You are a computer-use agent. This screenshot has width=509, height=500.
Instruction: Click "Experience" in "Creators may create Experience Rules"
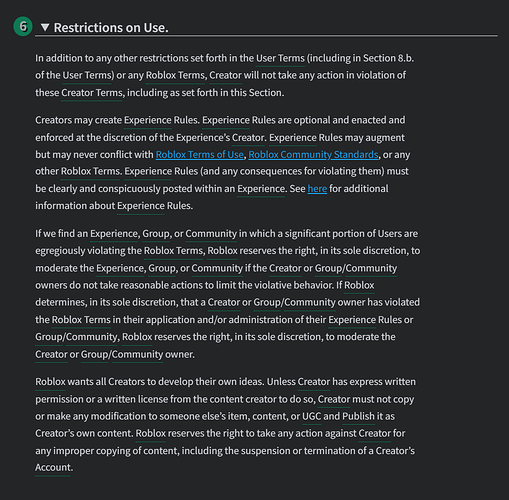pos(148,120)
